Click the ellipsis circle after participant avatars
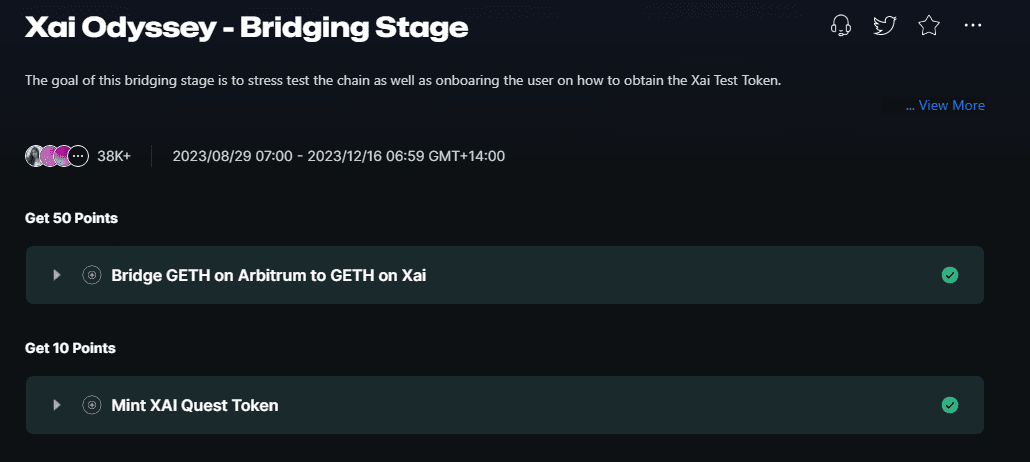Viewport: 1030px width, 462px height. pyautogui.click(x=79, y=156)
